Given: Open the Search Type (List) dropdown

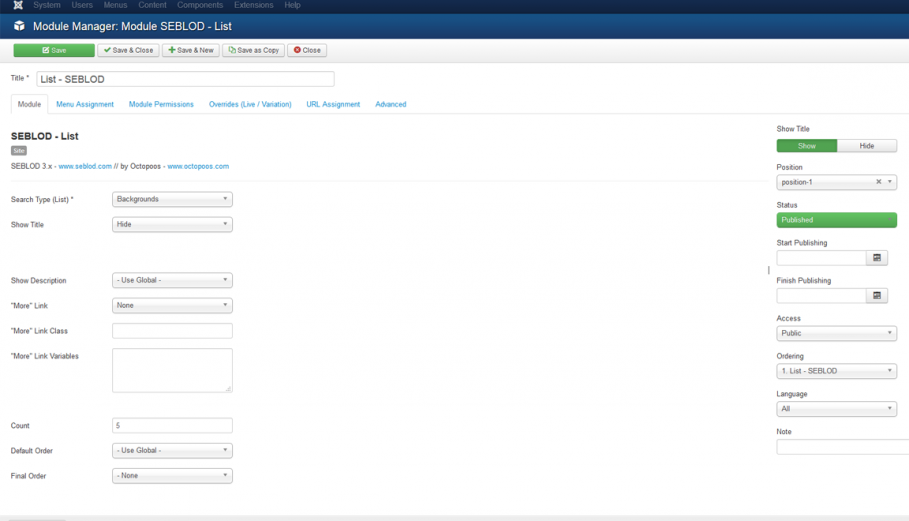Looking at the screenshot, I should (x=172, y=199).
